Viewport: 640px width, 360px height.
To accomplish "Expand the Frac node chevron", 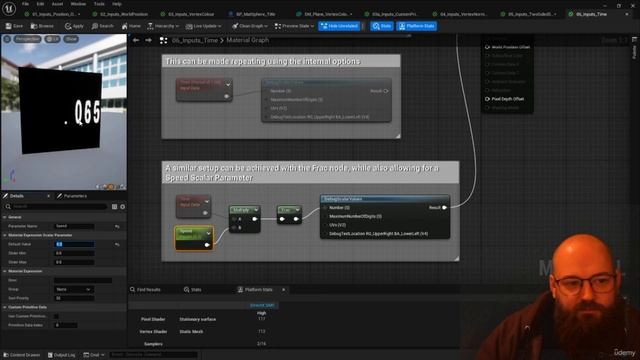I will tap(298, 210).
